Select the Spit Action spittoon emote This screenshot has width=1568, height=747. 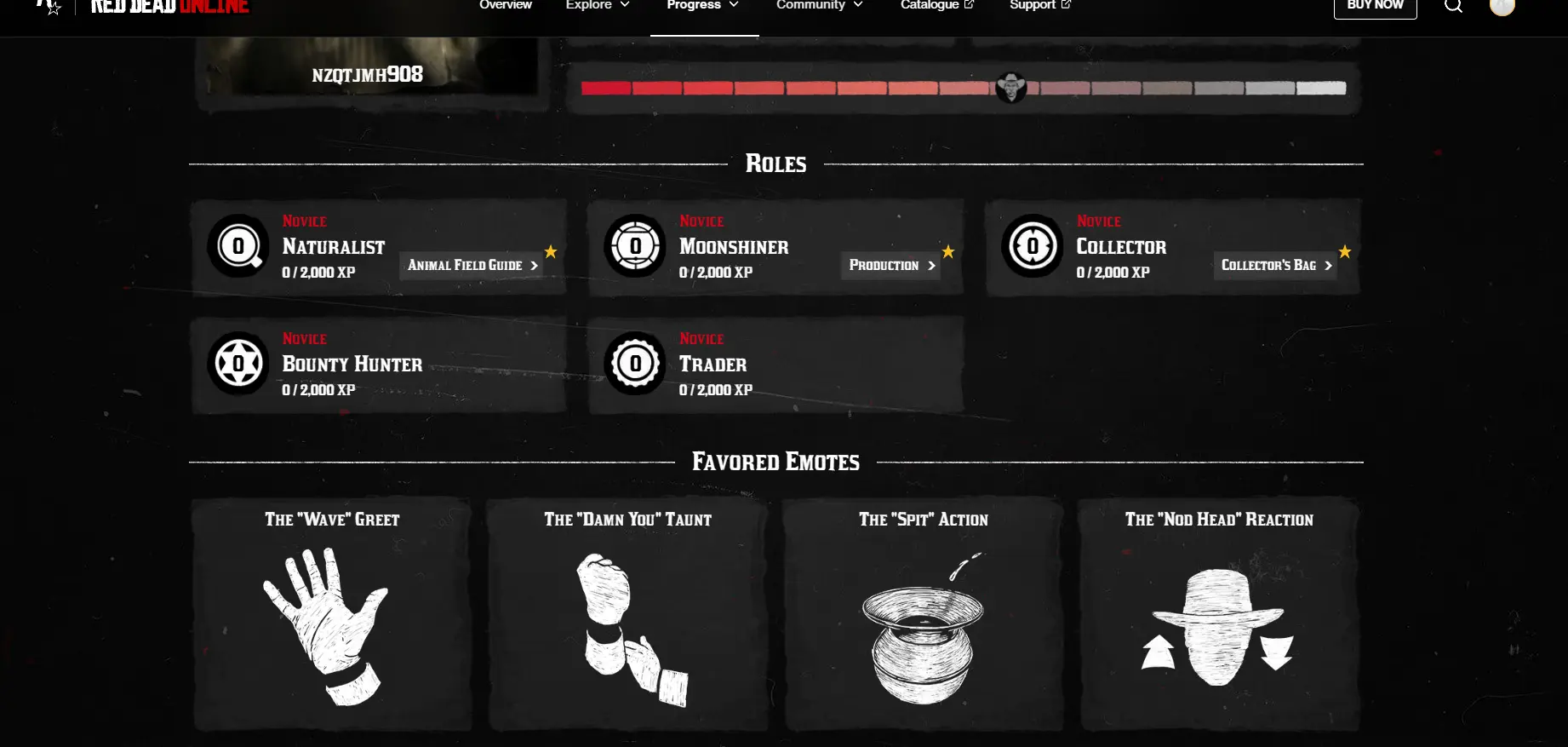[924, 629]
